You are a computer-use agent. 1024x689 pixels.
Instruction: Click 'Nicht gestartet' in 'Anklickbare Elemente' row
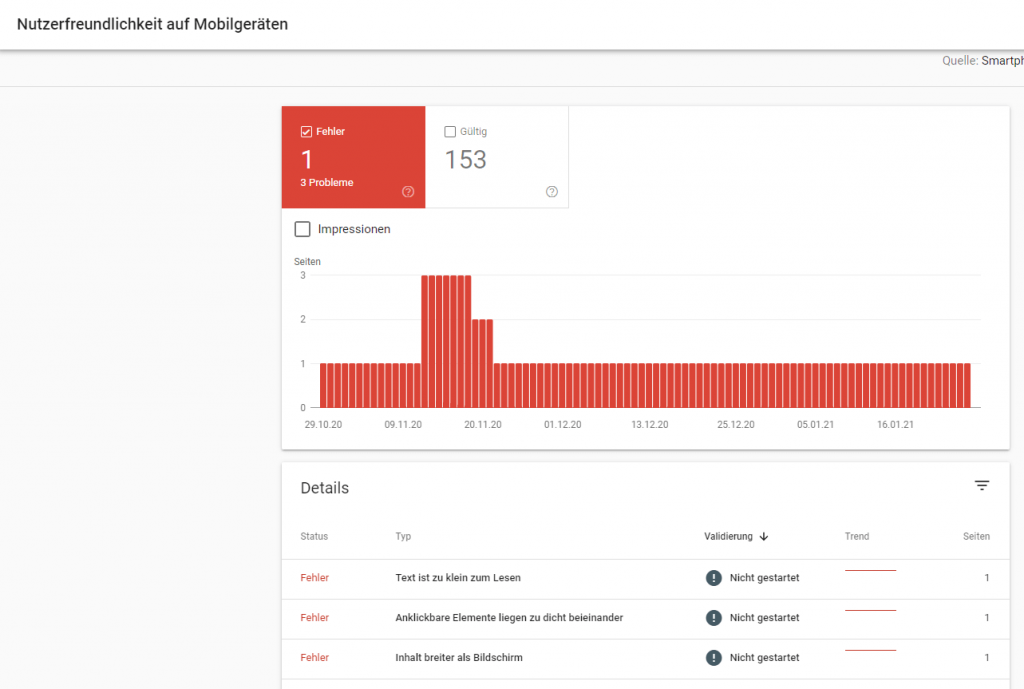764,617
